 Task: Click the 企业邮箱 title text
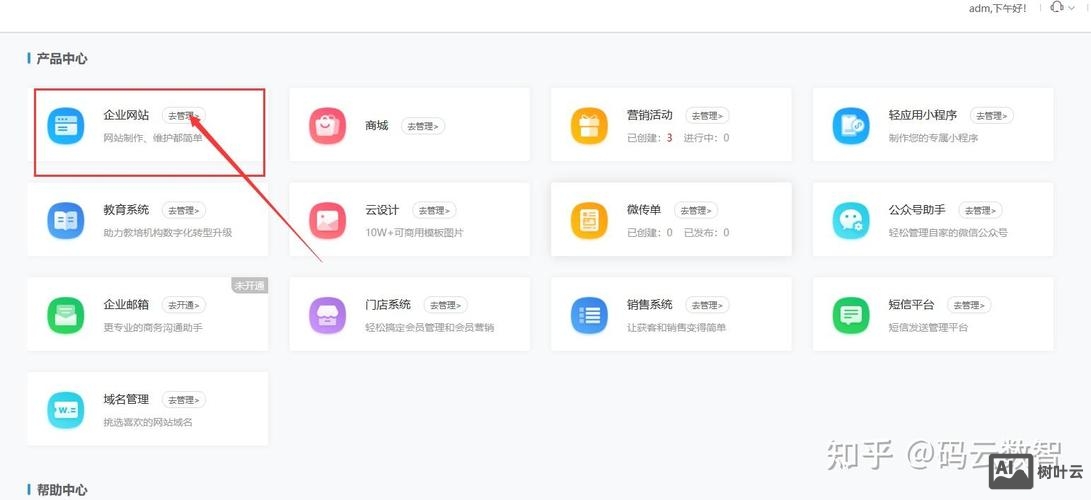[126, 305]
